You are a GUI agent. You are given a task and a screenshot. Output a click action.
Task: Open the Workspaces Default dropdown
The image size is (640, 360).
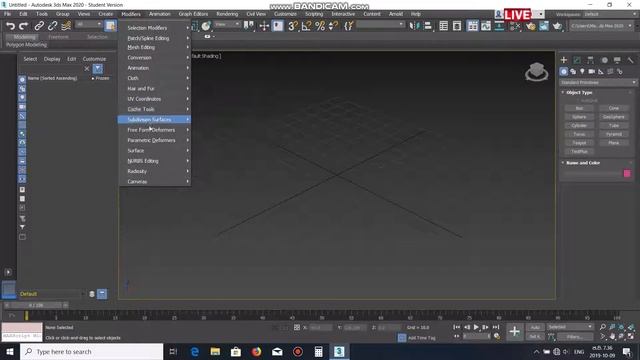pos(610,14)
